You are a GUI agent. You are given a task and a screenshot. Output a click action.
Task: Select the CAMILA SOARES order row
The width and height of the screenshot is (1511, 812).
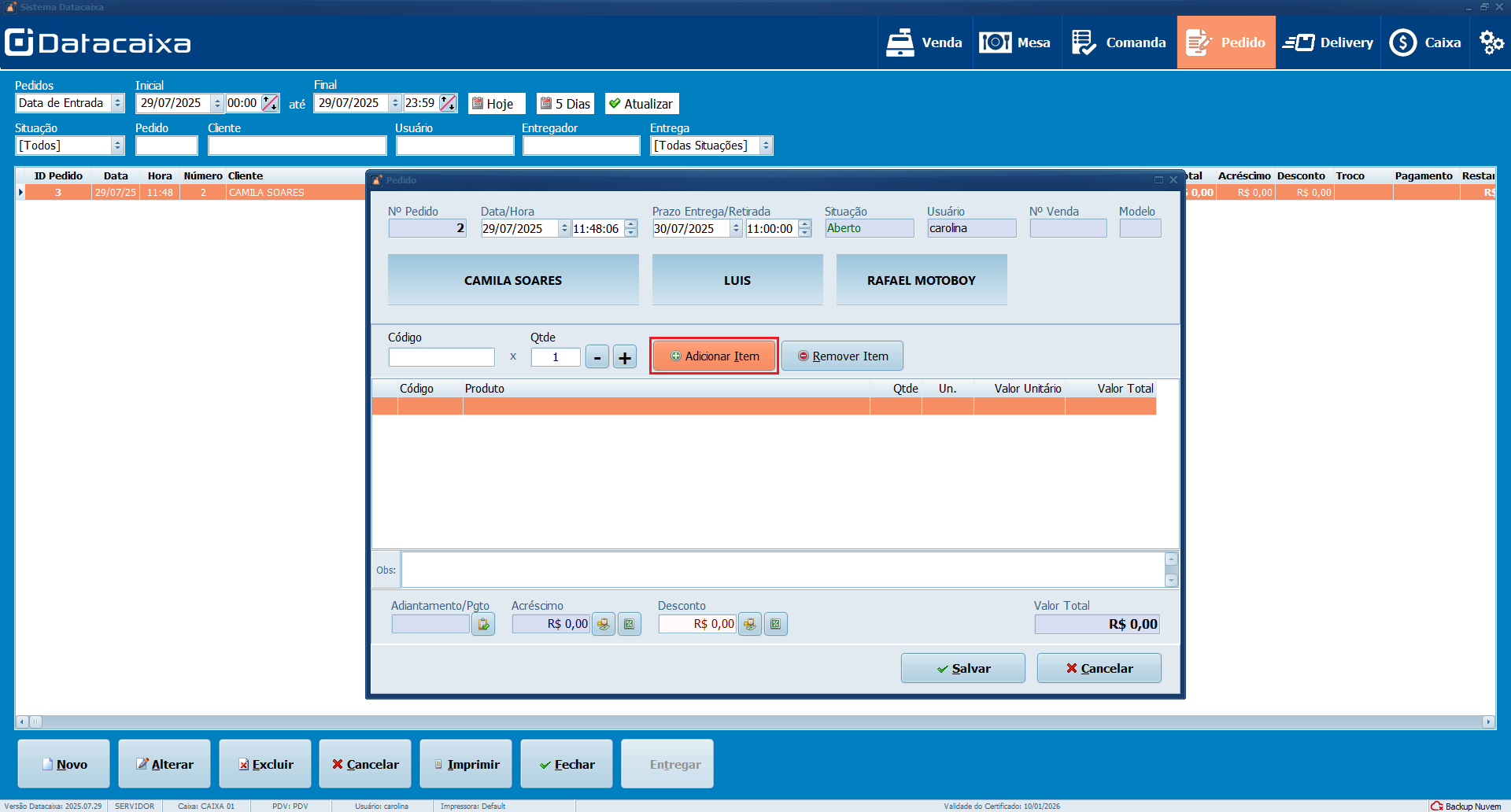pyautogui.click(x=197, y=193)
